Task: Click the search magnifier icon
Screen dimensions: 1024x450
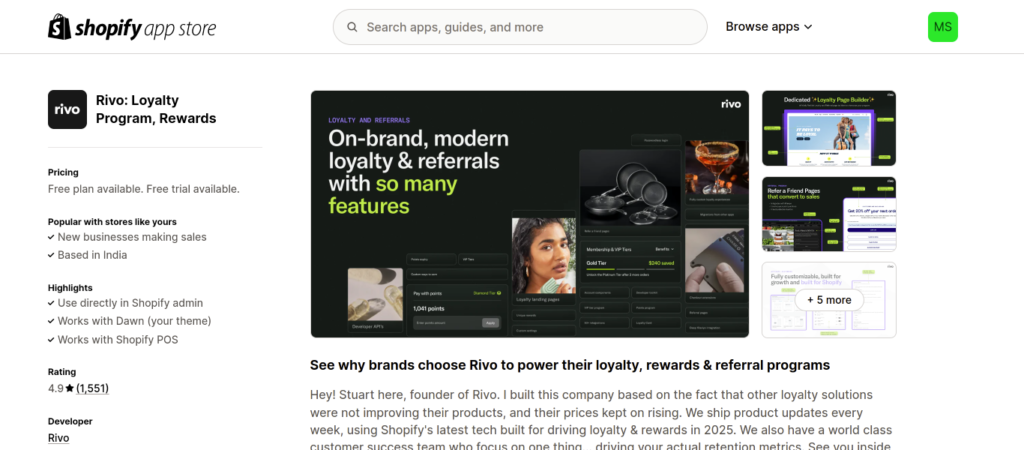Action: (x=352, y=27)
